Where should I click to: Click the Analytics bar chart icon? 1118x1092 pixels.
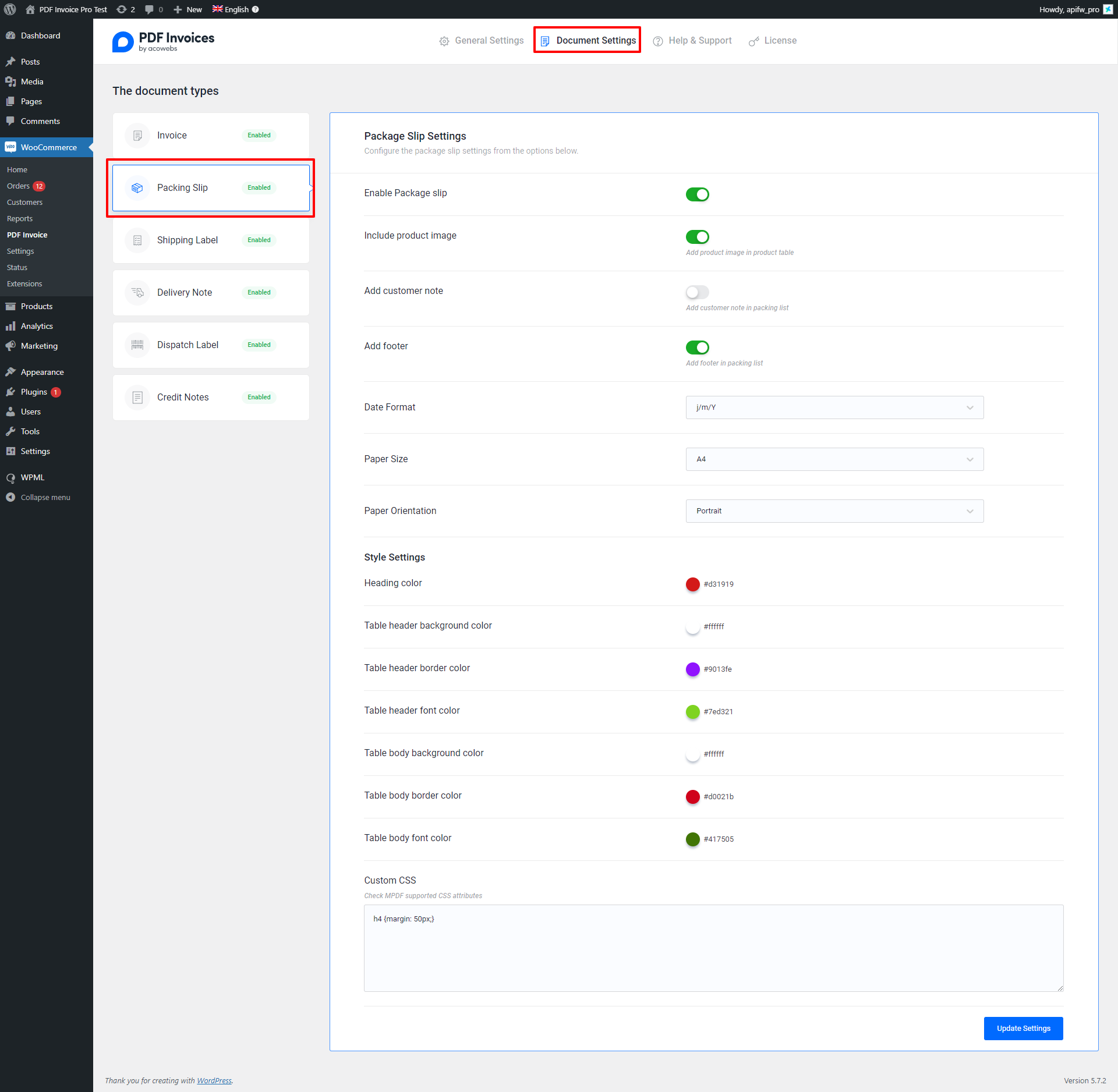point(10,326)
